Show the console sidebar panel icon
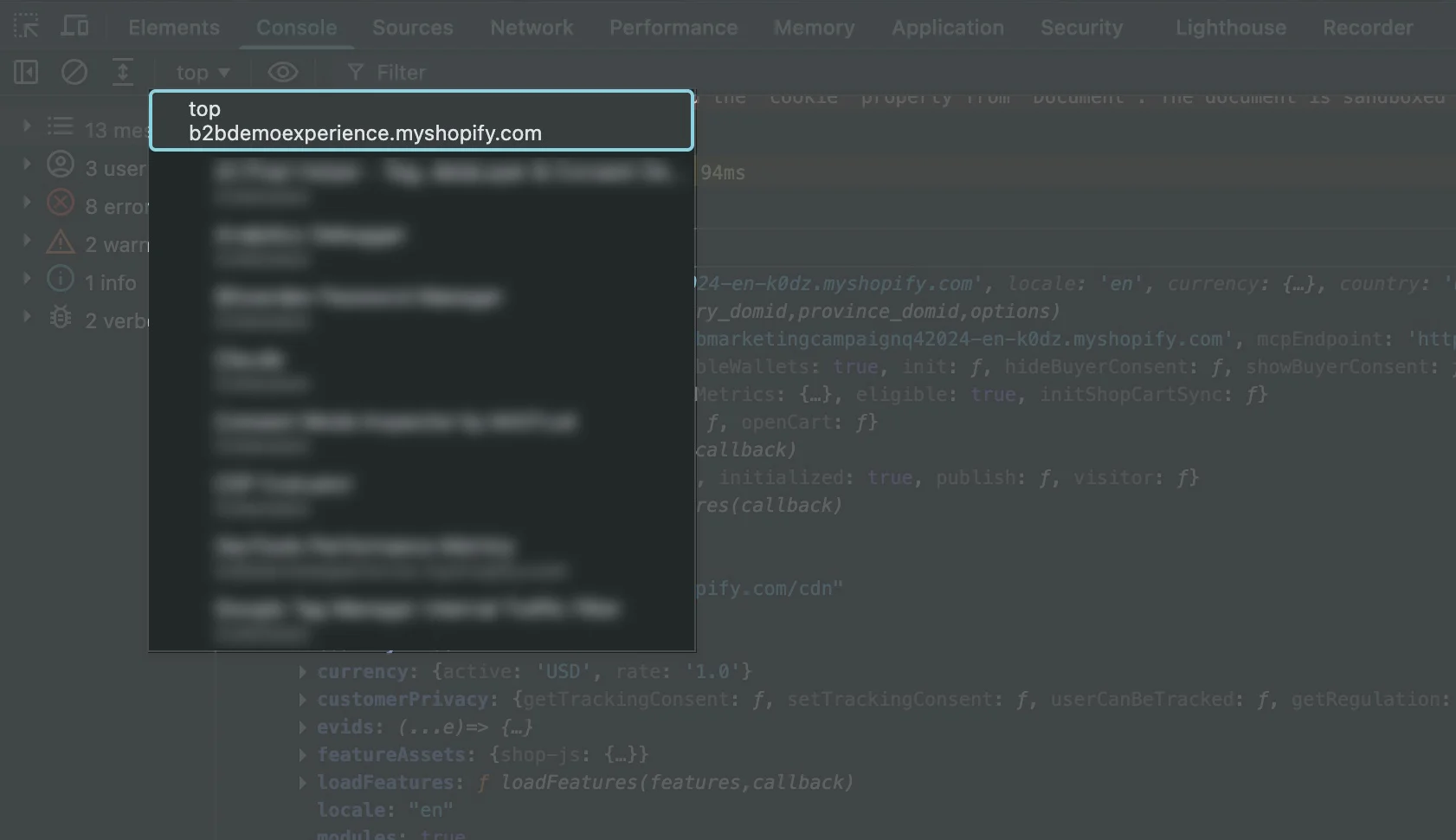The image size is (1456, 840). pos(26,72)
